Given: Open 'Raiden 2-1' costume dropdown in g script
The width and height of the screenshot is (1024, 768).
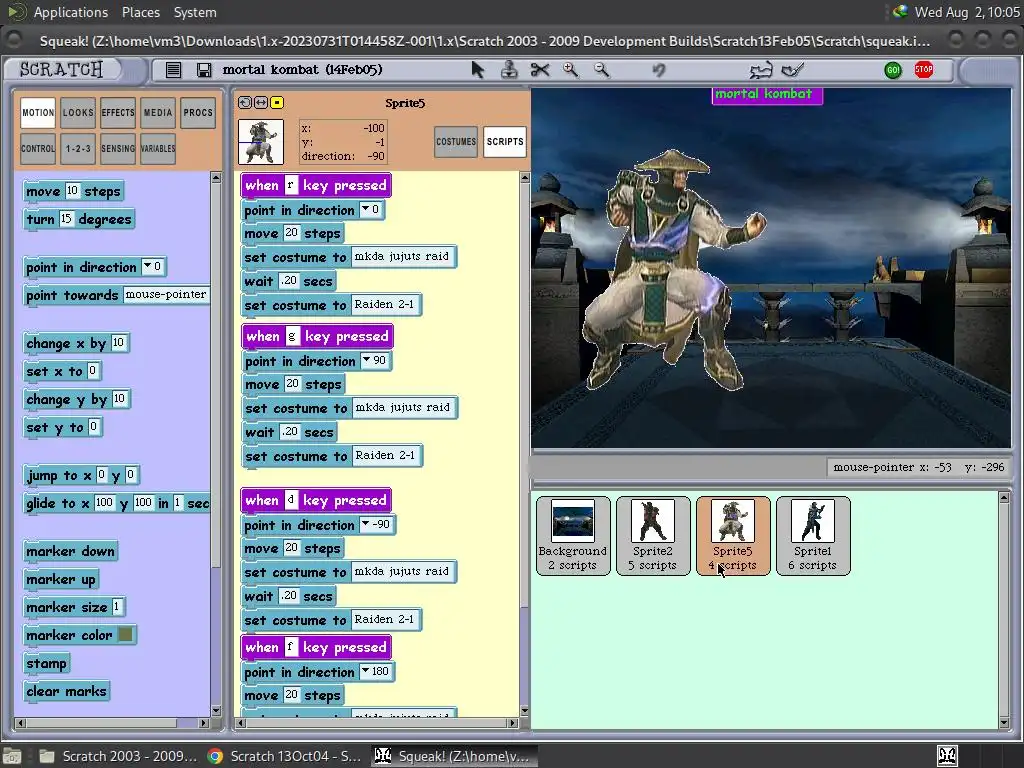Looking at the screenshot, I should click(x=385, y=455).
